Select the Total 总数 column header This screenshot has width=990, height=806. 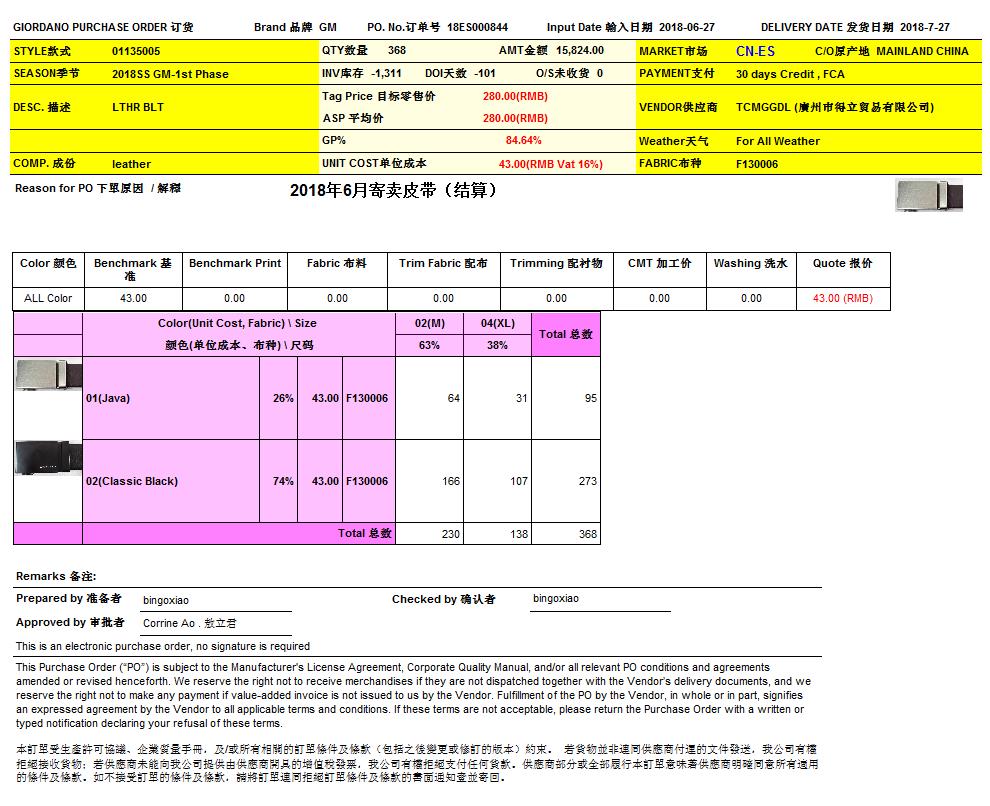point(566,334)
